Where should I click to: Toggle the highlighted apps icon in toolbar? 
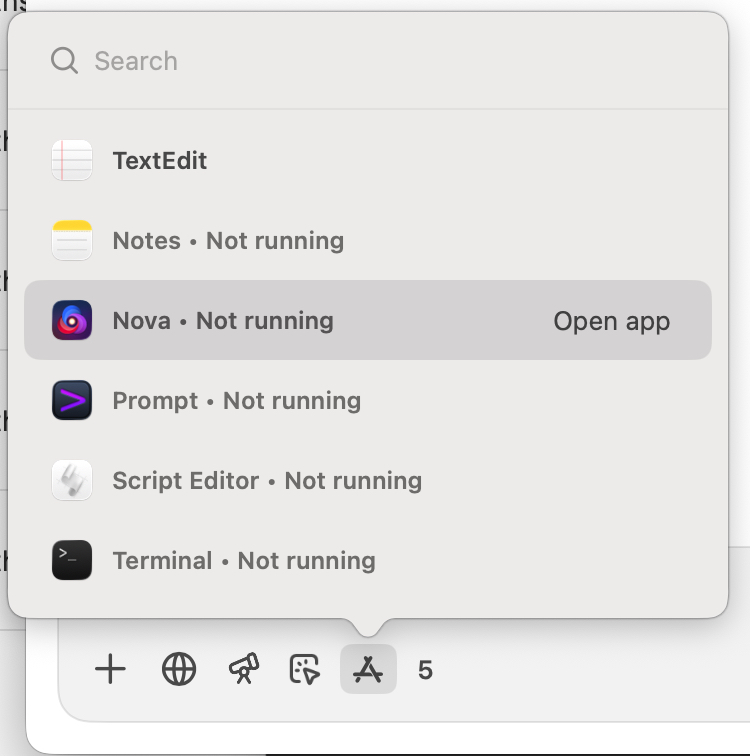(368, 670)
